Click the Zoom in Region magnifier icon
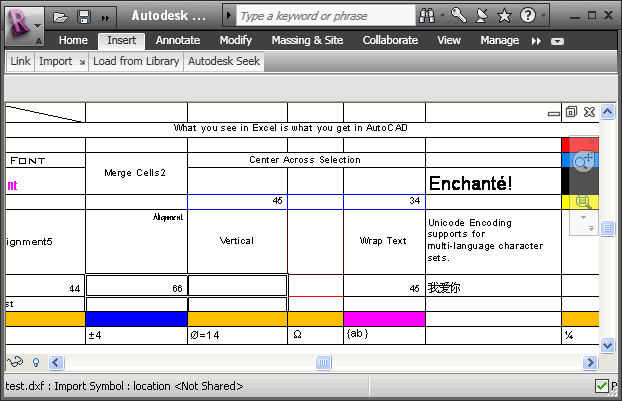Screen dimensions: 622x401 (583, 201)
